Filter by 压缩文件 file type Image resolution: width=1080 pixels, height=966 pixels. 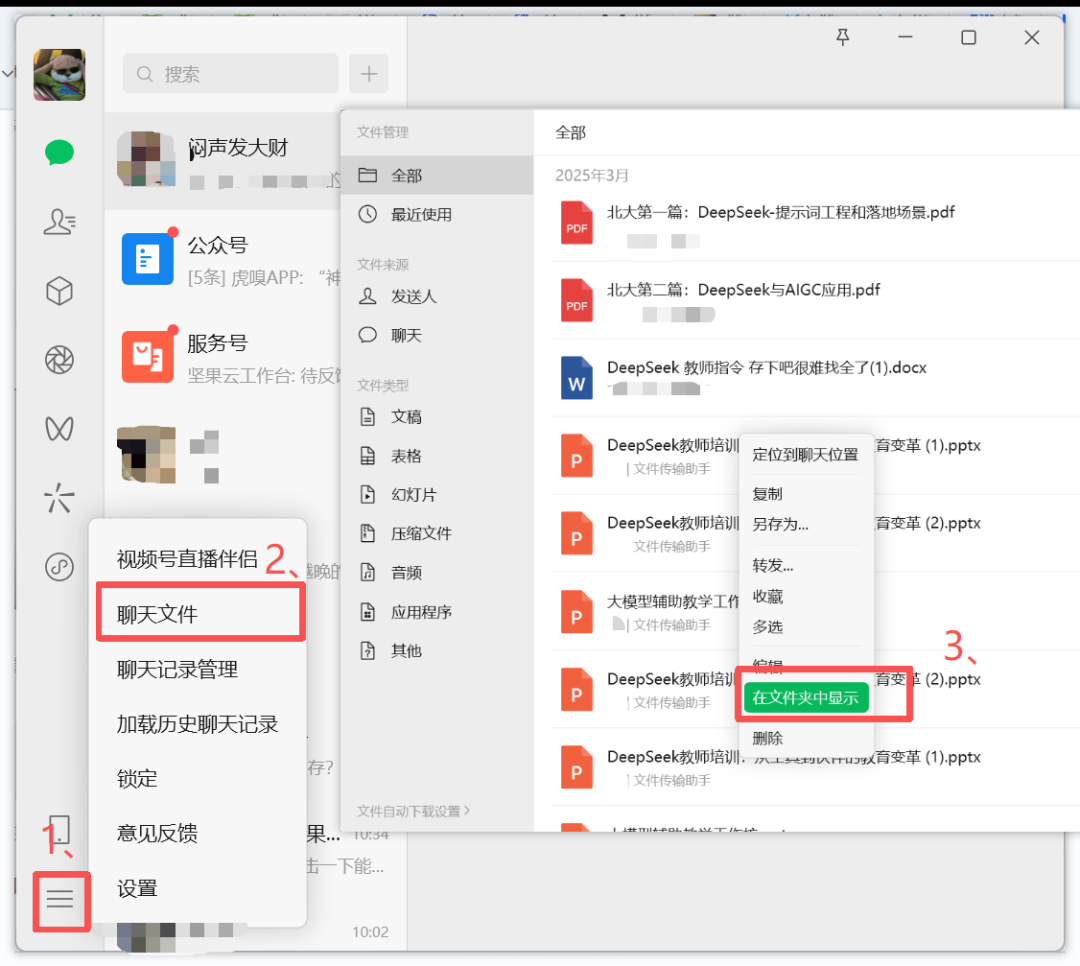(437, 533)
